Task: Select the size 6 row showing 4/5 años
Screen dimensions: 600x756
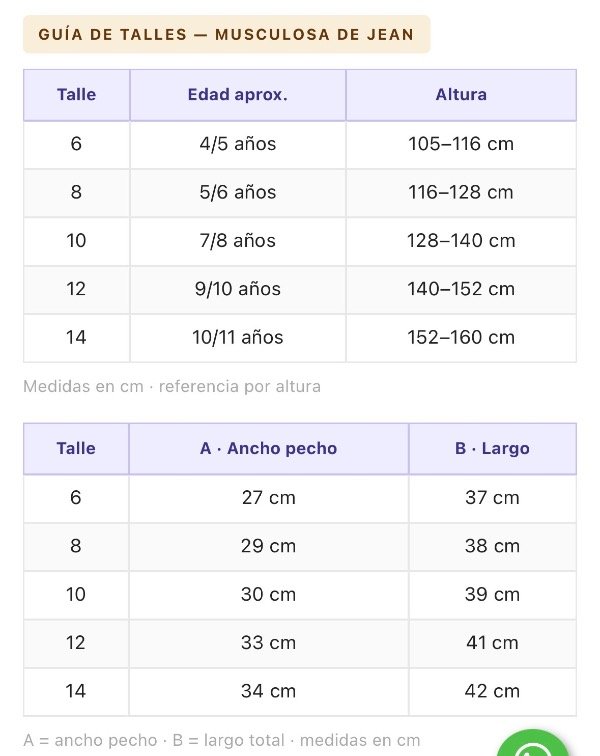Action: click(300, 145)
